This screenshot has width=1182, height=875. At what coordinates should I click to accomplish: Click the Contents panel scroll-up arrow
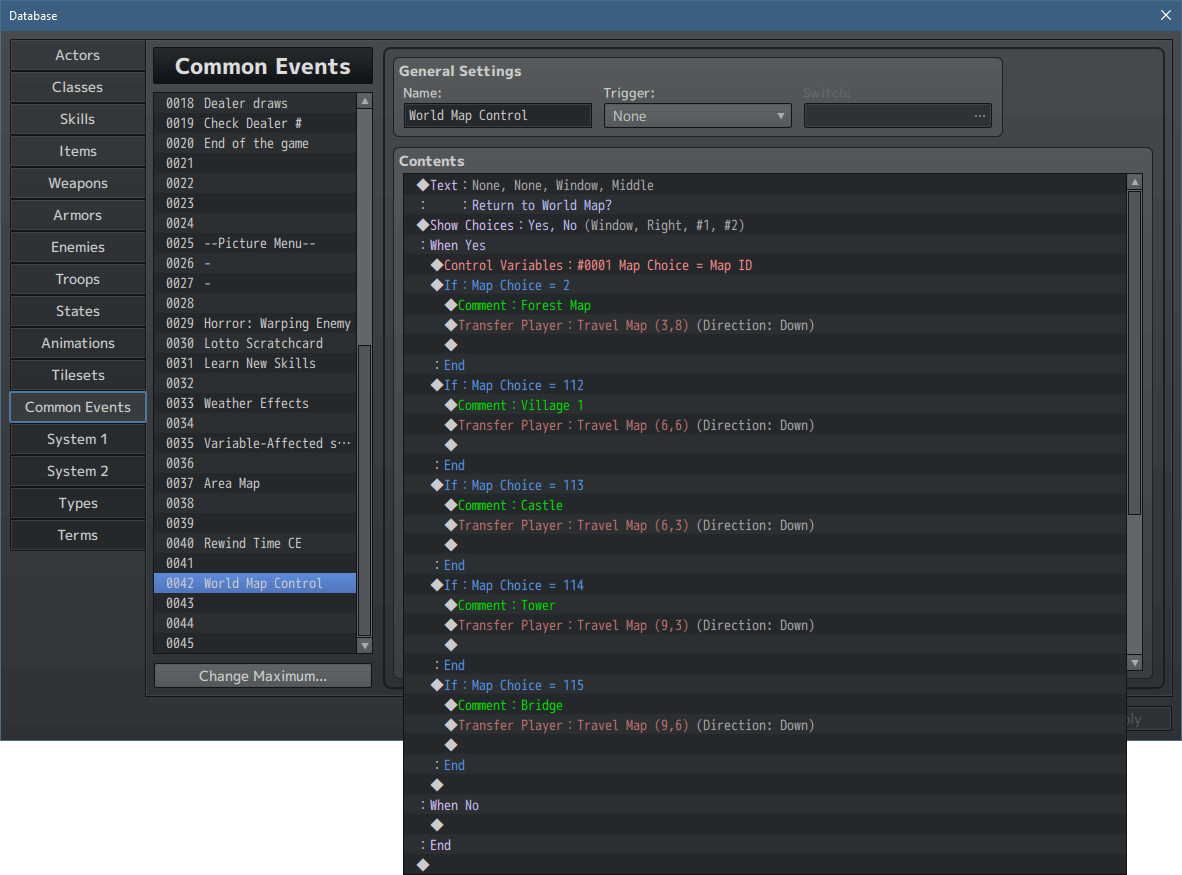(1134, 182)
